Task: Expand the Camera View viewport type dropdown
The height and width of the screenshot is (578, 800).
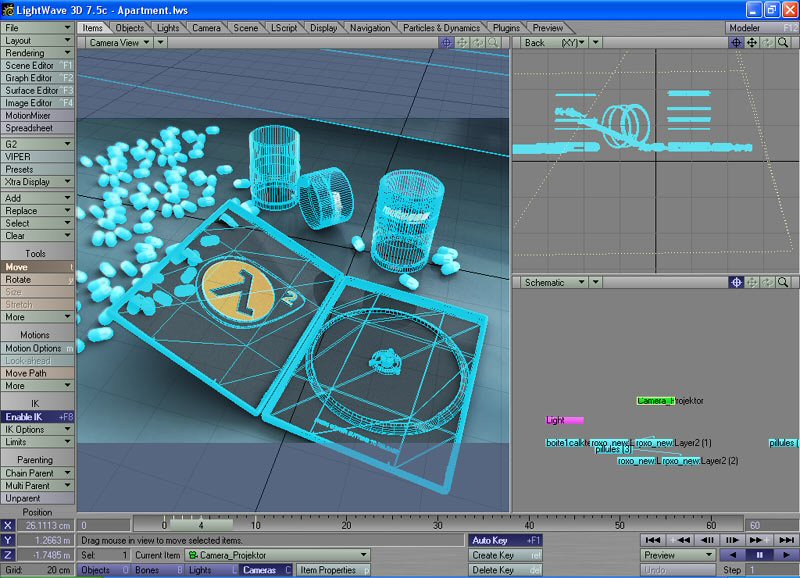Action: [119, 43]
